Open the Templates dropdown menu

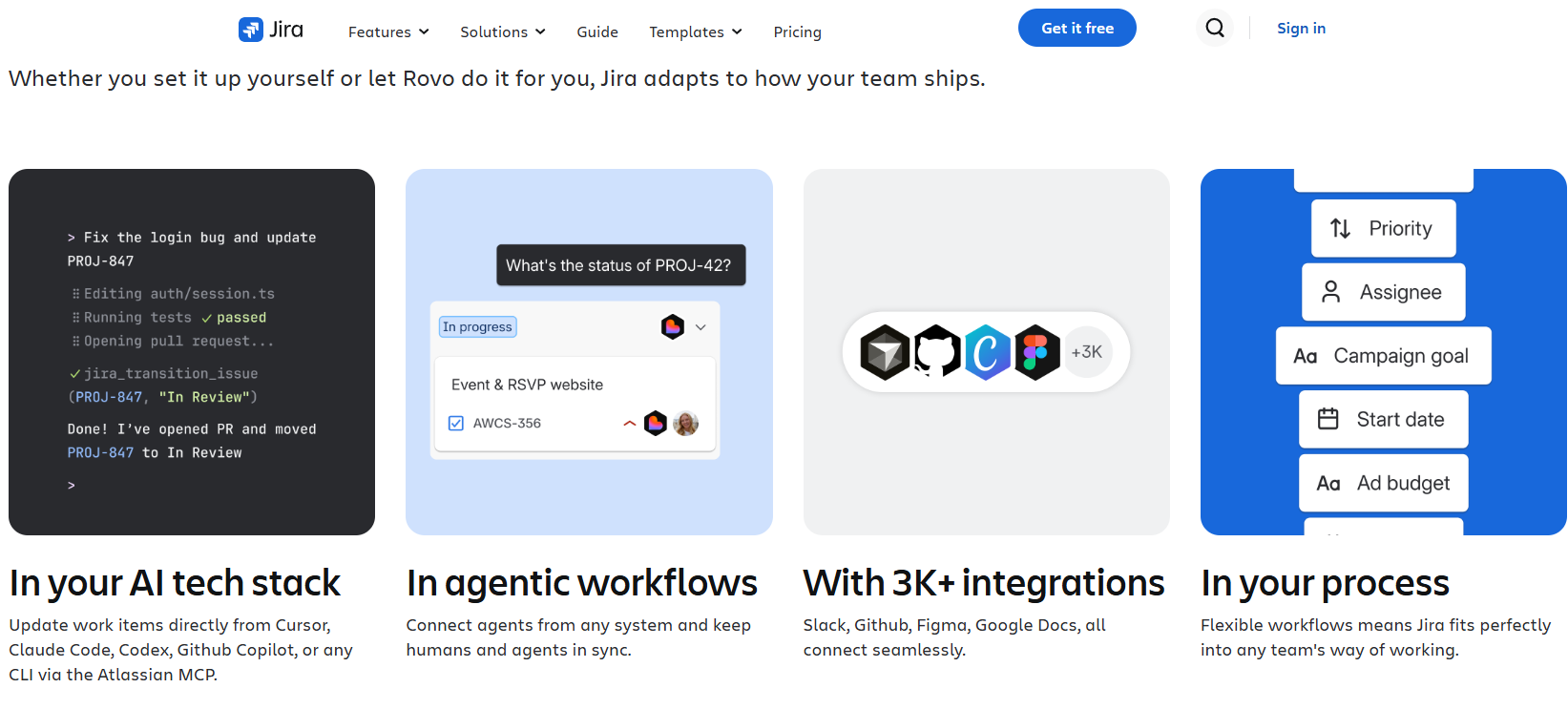tap(696, 31)
